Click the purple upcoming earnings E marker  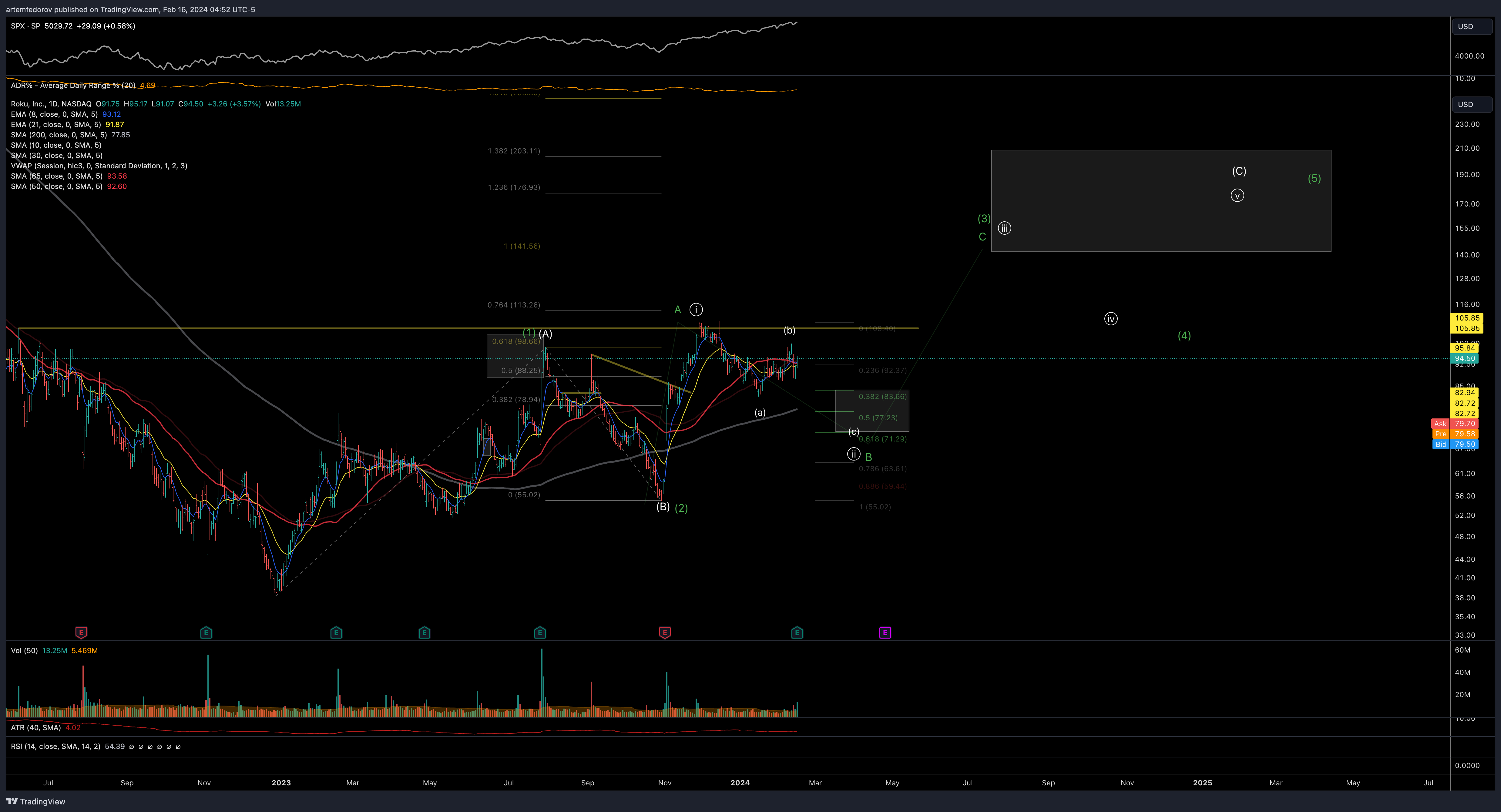click(x=885, y=632)
